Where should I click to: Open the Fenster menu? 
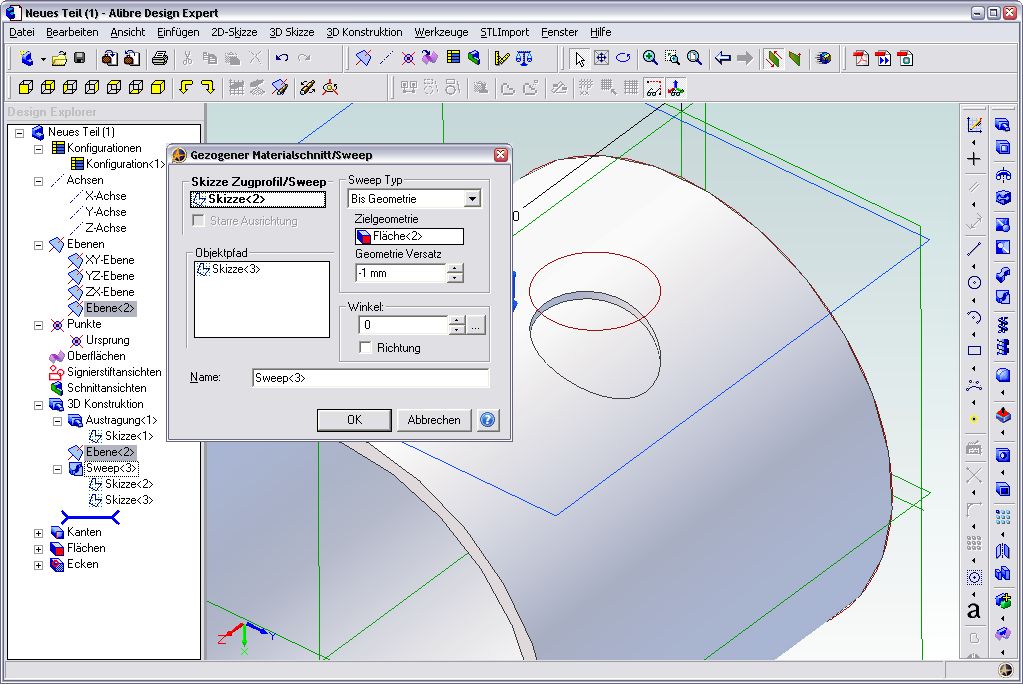tap(559, 32)
